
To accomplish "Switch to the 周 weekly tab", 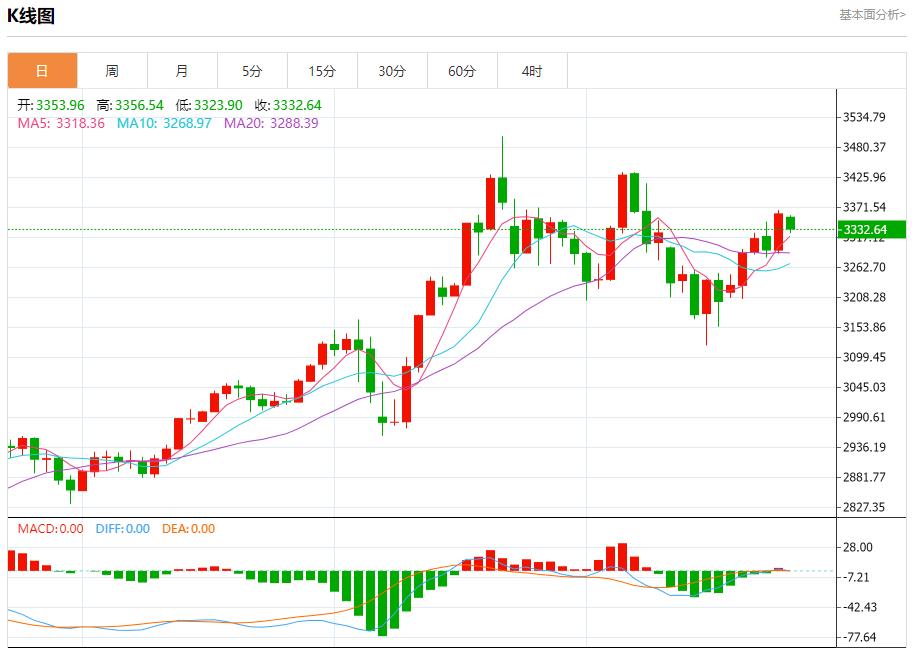I will (112, 71).
